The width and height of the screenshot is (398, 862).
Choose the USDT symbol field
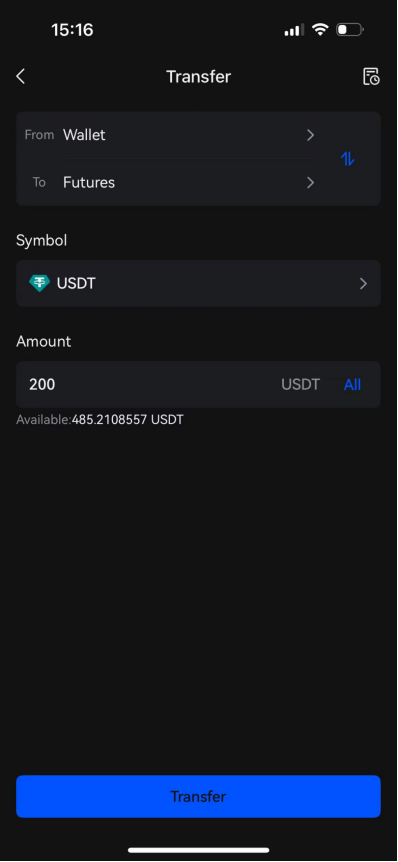coord(198,284)
